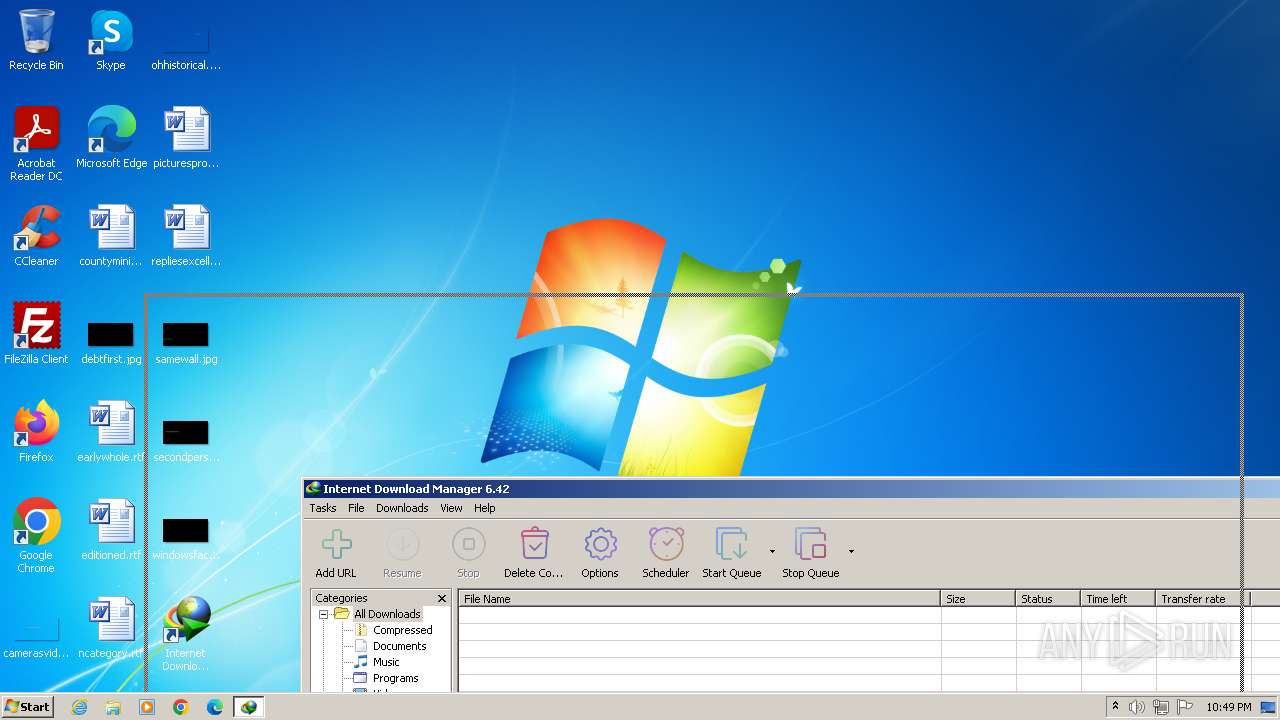Select Microsoft Edge desktop icon

tap(111, 137)
